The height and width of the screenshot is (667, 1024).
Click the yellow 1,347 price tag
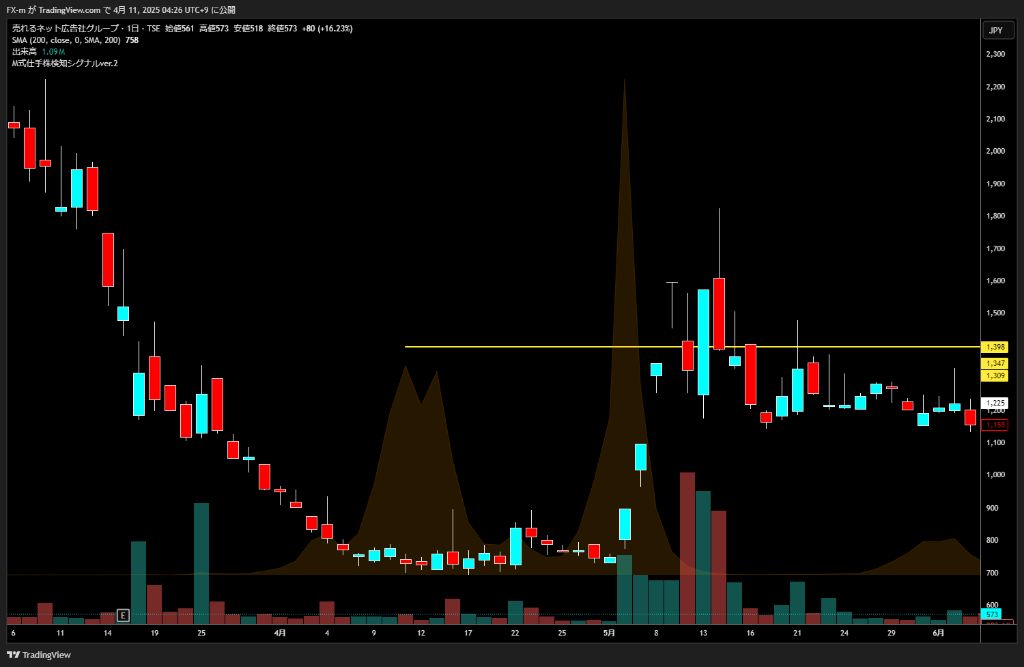pyautogui.click(x=995, y=363)
